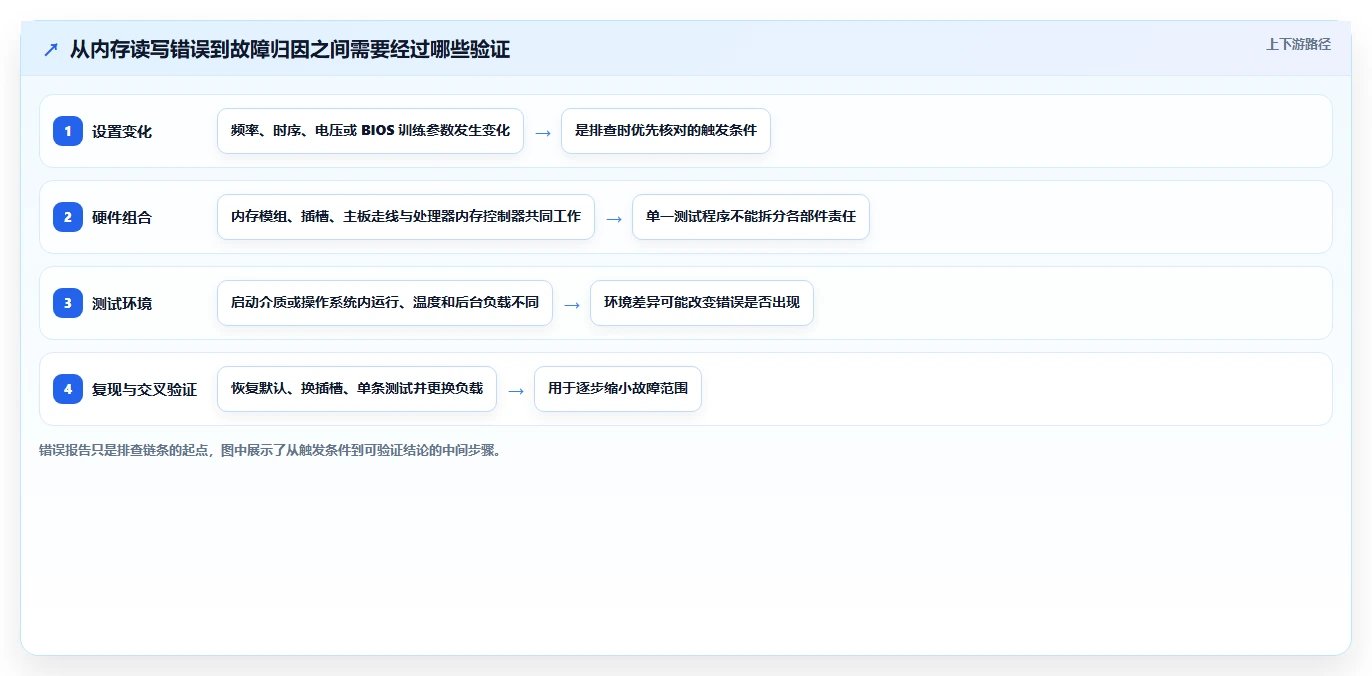The height and width of the screenshot is (676, 1372).
Task: Select the step label '测试环境'
Action: click(x=122, y=303)
